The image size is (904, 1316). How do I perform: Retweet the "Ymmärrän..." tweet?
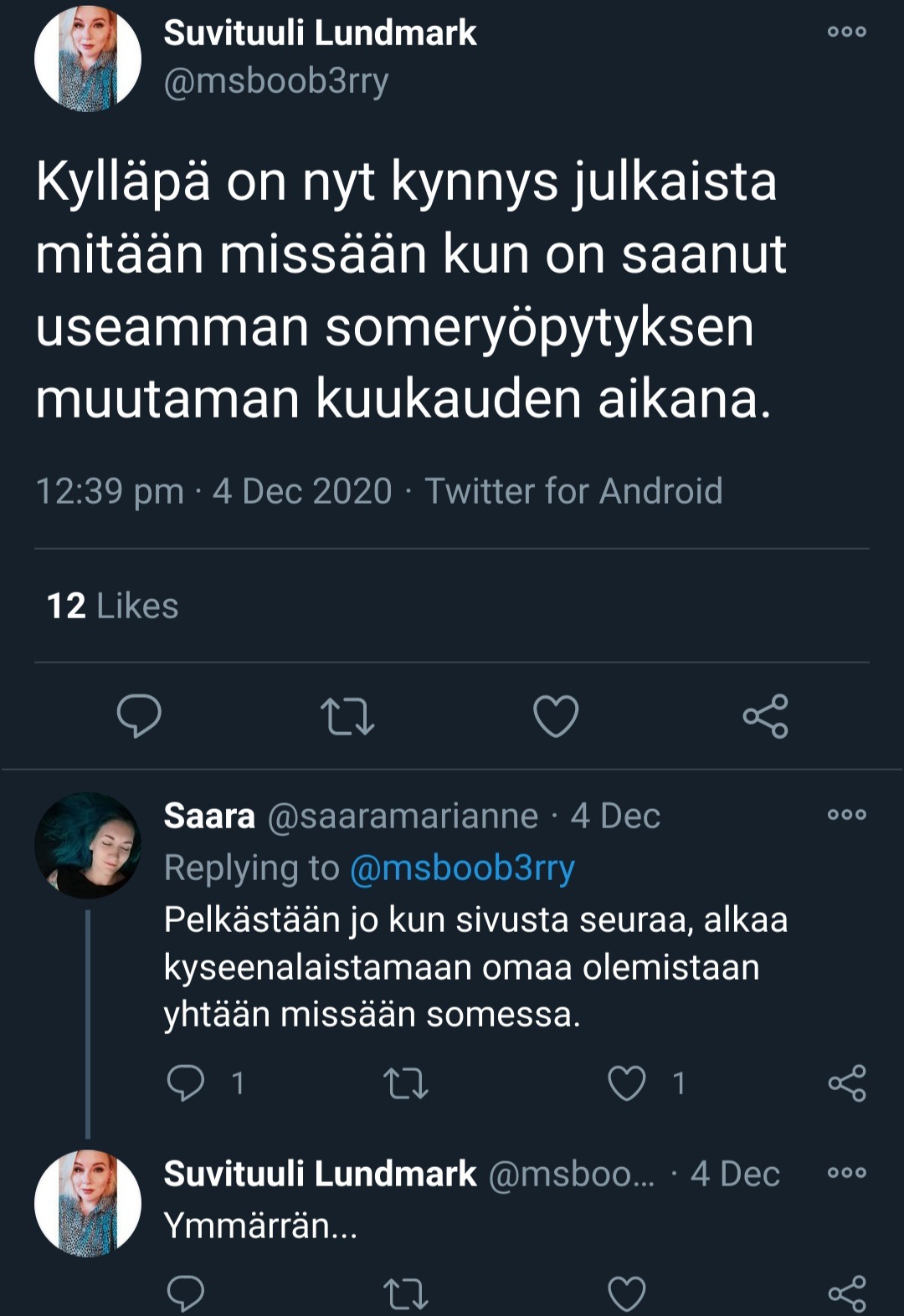coord(406,1293)
